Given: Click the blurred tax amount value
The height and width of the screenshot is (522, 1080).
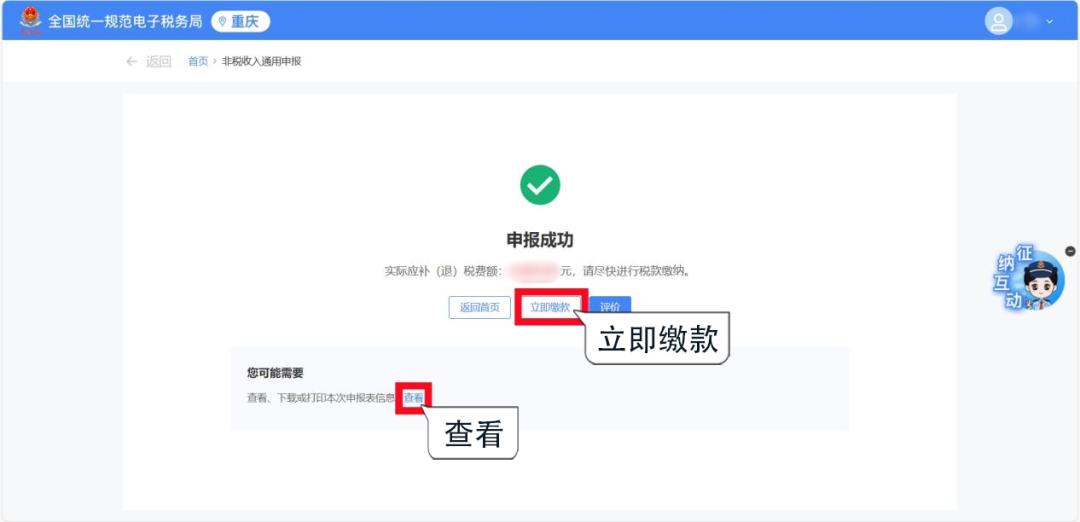Looking at the screenshot, I should coord(534,271).
